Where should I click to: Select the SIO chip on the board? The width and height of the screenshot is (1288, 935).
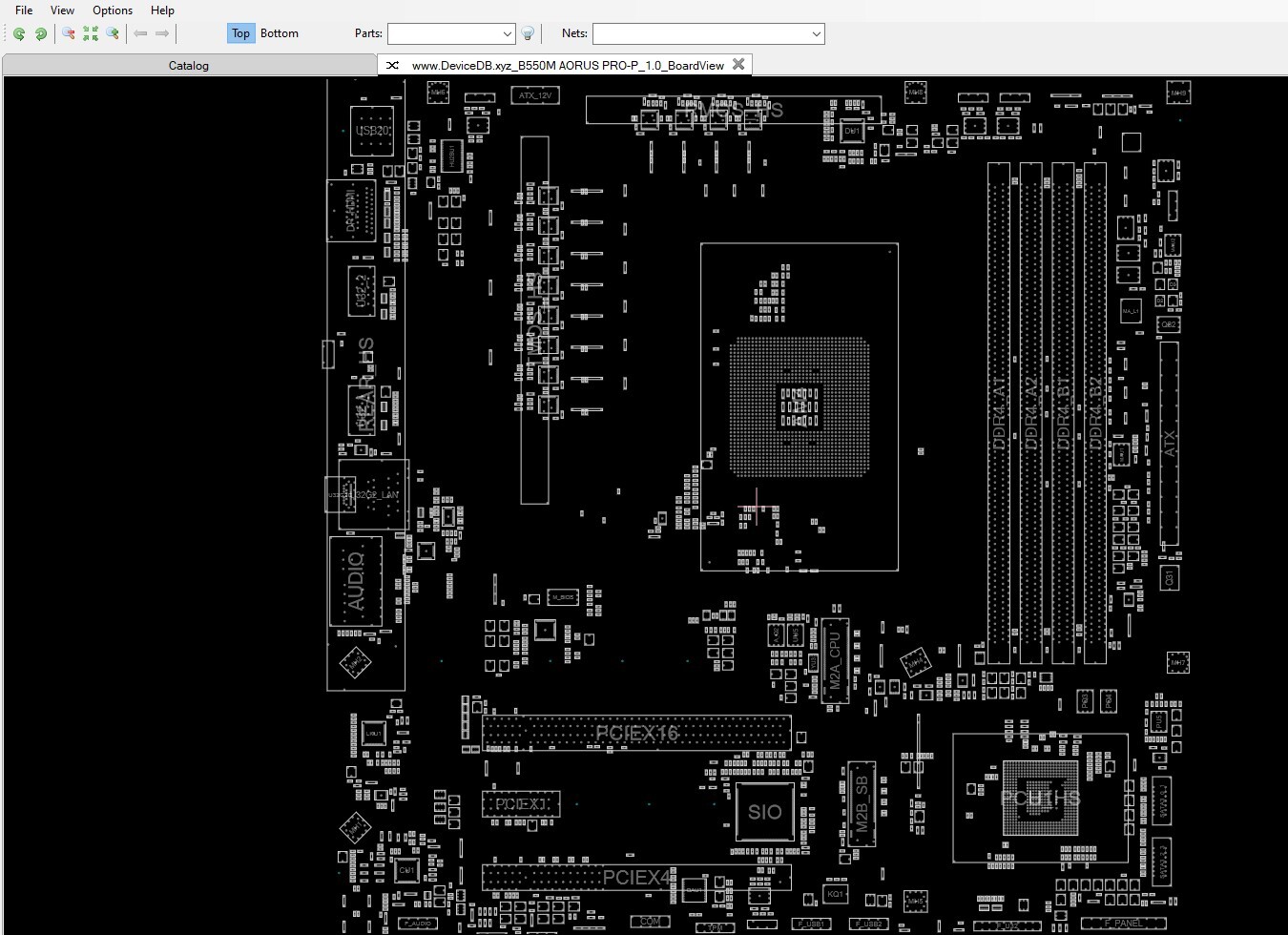764,812
